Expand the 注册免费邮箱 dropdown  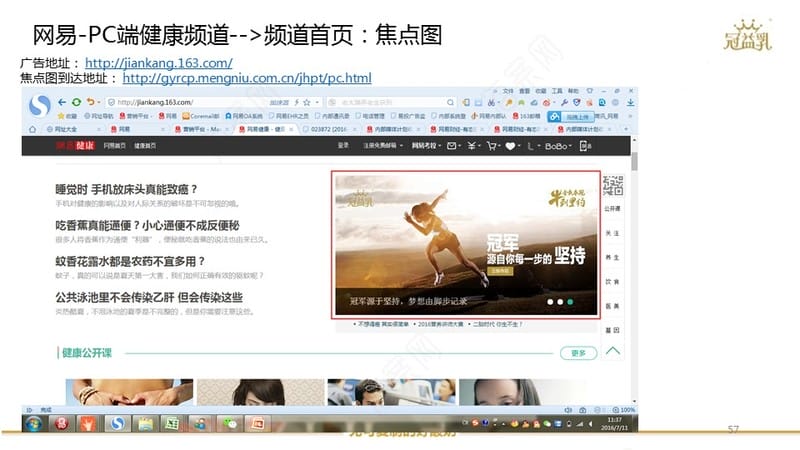pyautogui.click(x=383, y=146)
